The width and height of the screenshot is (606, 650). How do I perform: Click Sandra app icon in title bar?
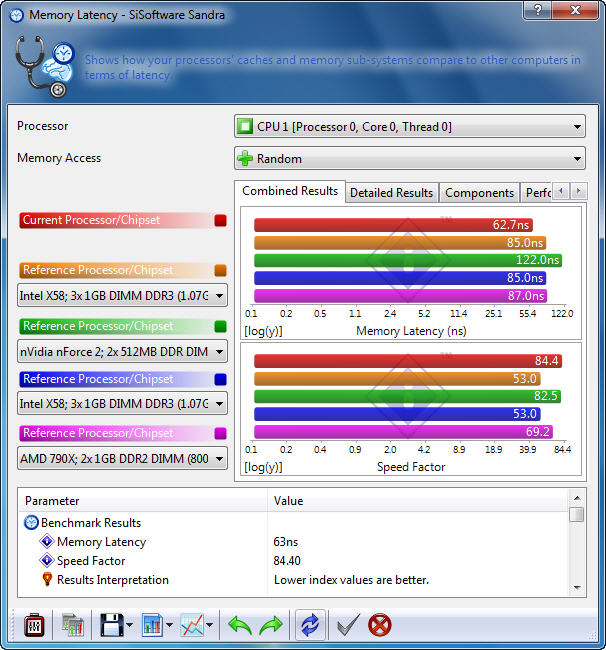click(x=17, y=15)
